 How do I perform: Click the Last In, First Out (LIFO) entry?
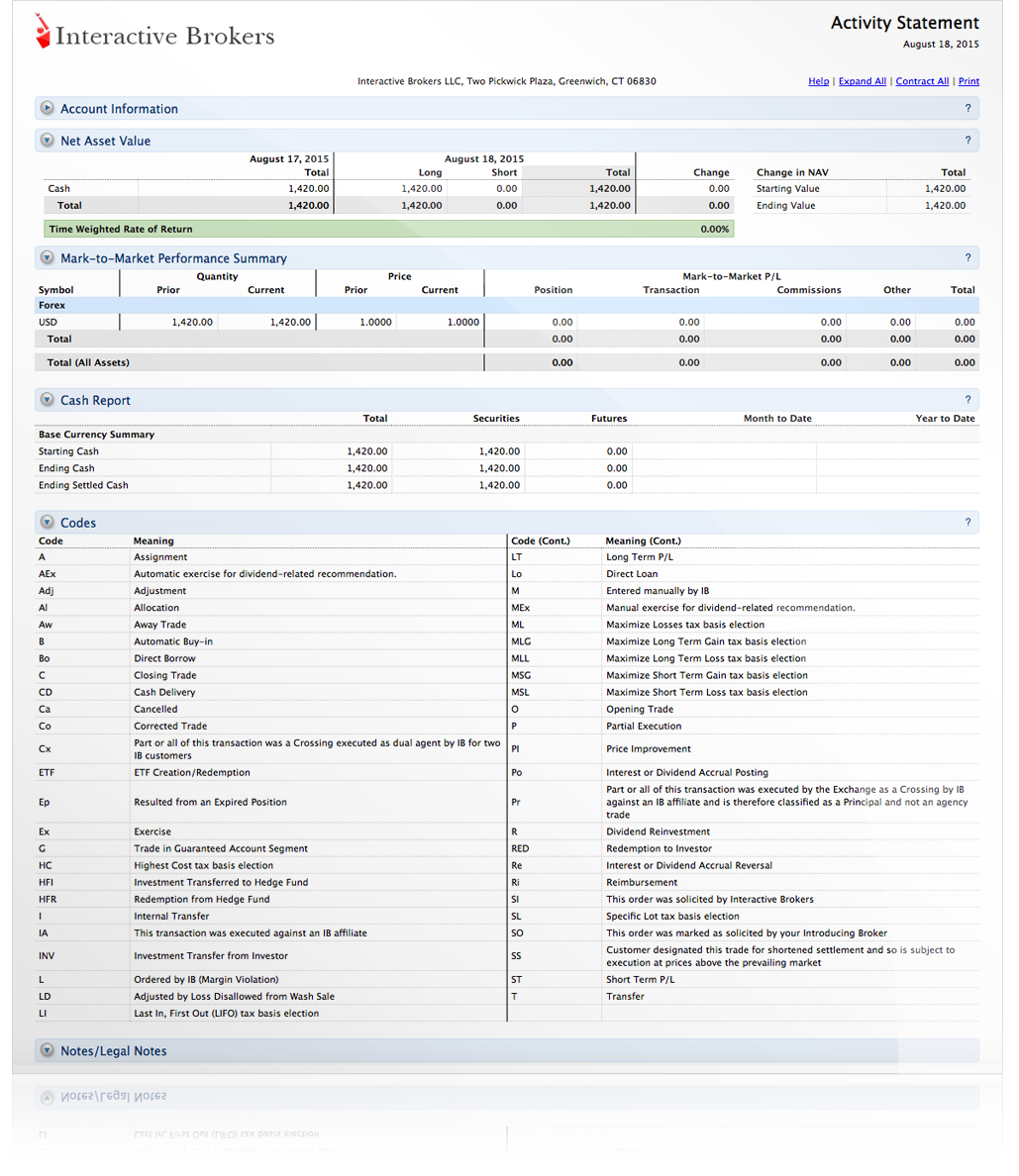click(x=227, y=1014)
